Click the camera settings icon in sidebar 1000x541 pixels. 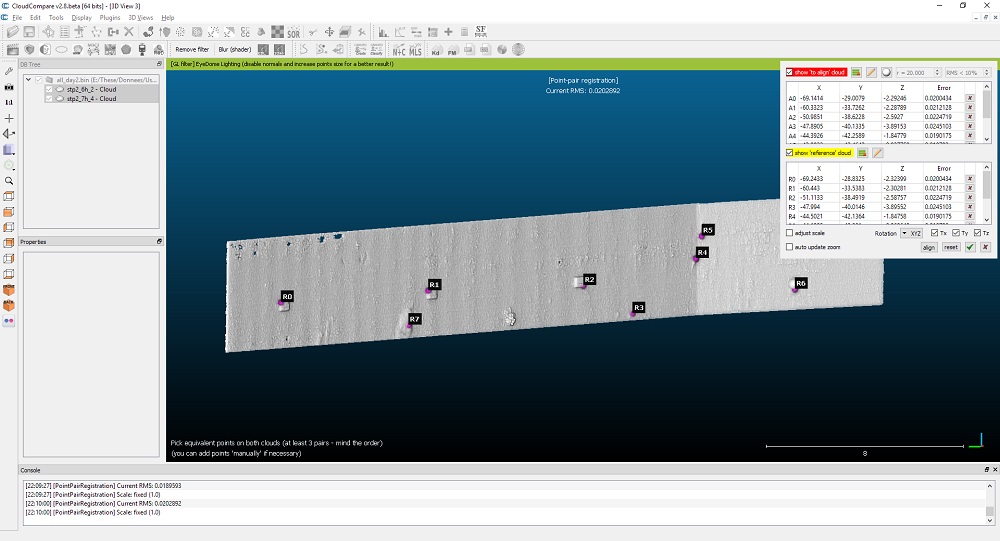click(x=9, y=87)
